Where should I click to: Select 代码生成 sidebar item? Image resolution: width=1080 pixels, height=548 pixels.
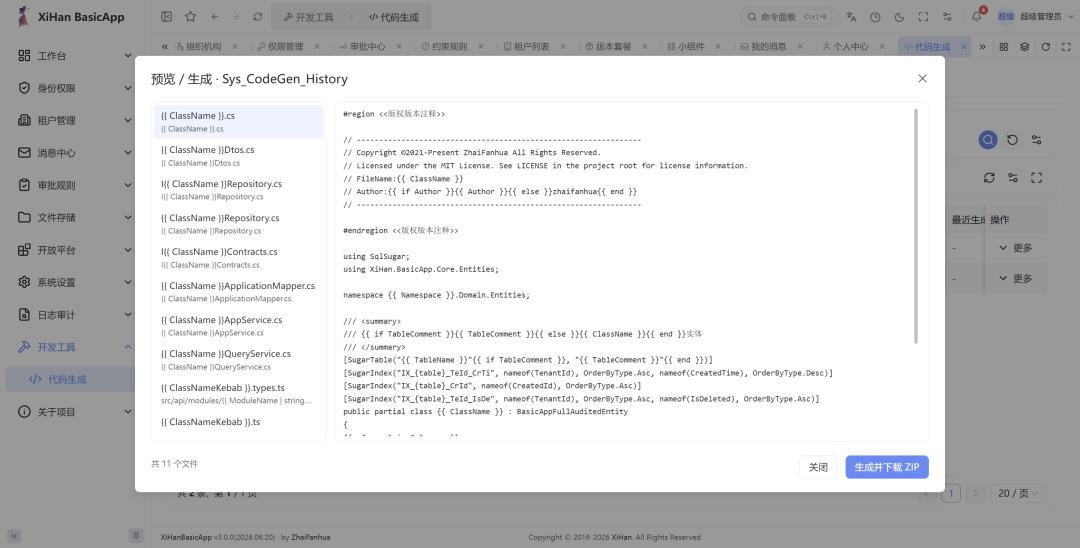(75, 379)
